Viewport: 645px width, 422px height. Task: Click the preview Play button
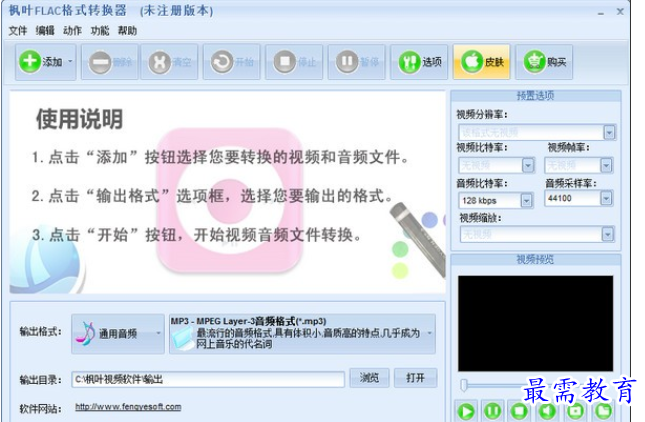click(x=466, y=411)
